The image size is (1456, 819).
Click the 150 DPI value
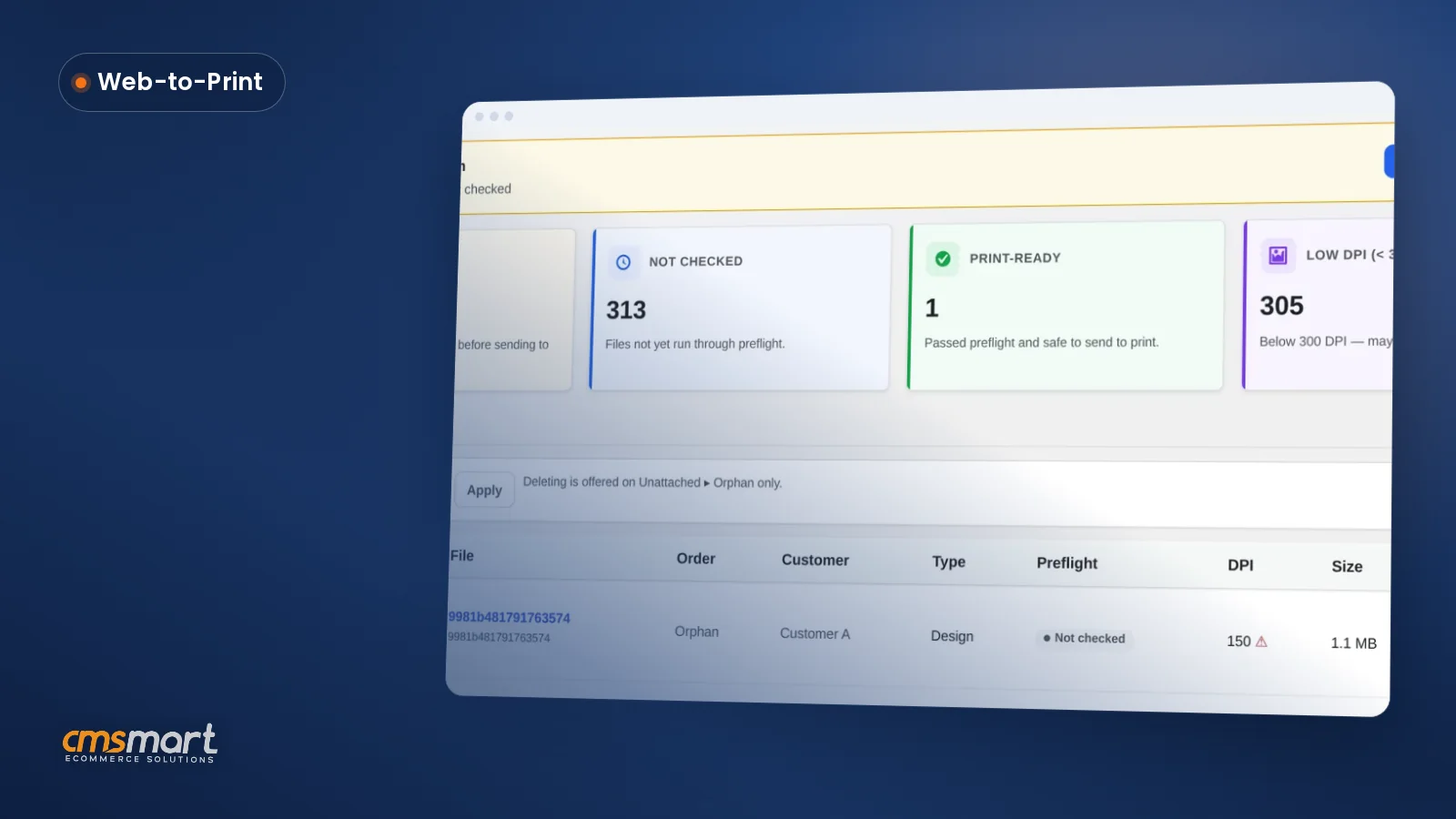click(x=1239, y=642)
